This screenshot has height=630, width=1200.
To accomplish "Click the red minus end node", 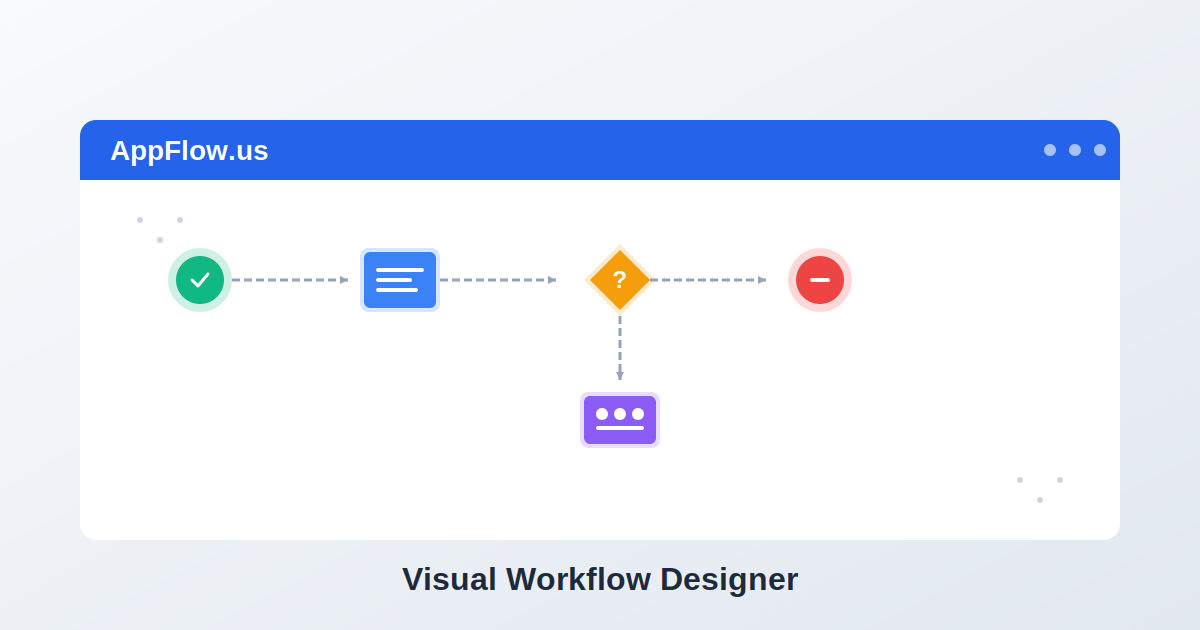I will pyautogui.click(x=820, y=280).
